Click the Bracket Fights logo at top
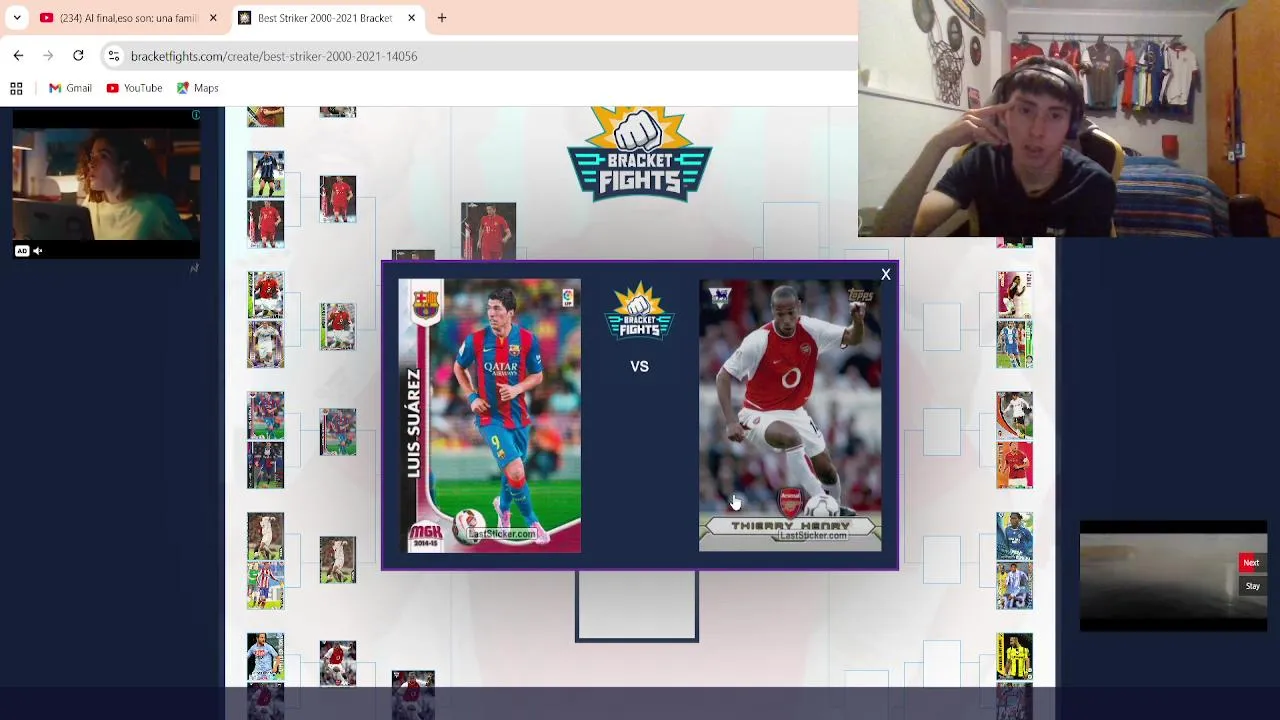Viewport: 1280px width, 720px height. click(639, 155)
